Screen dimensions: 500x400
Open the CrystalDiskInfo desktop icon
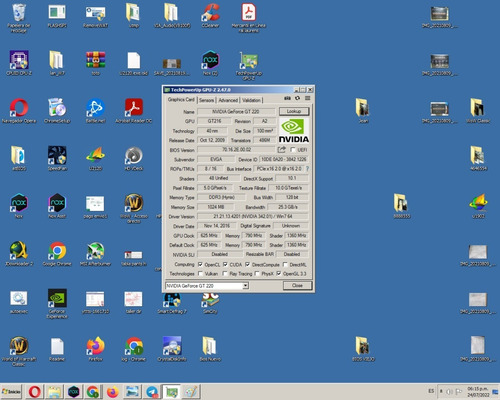tap(172, 349)
